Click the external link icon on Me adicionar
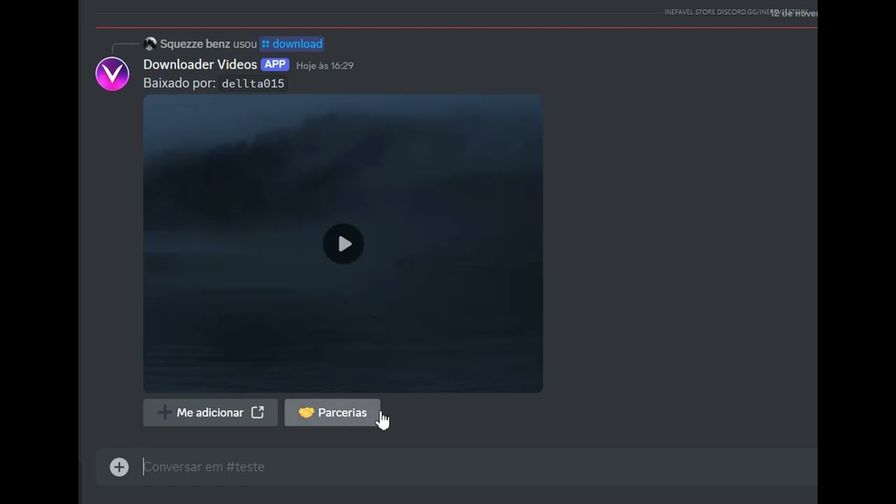Image resolution: width=896 pixels, height=504 pixels. click(x=258, y=412)
